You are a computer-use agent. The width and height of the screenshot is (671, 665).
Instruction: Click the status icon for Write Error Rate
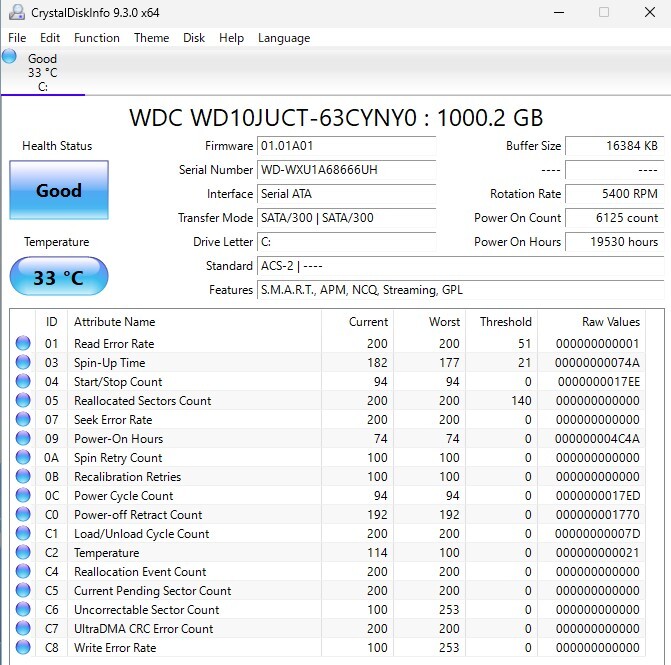23,647
